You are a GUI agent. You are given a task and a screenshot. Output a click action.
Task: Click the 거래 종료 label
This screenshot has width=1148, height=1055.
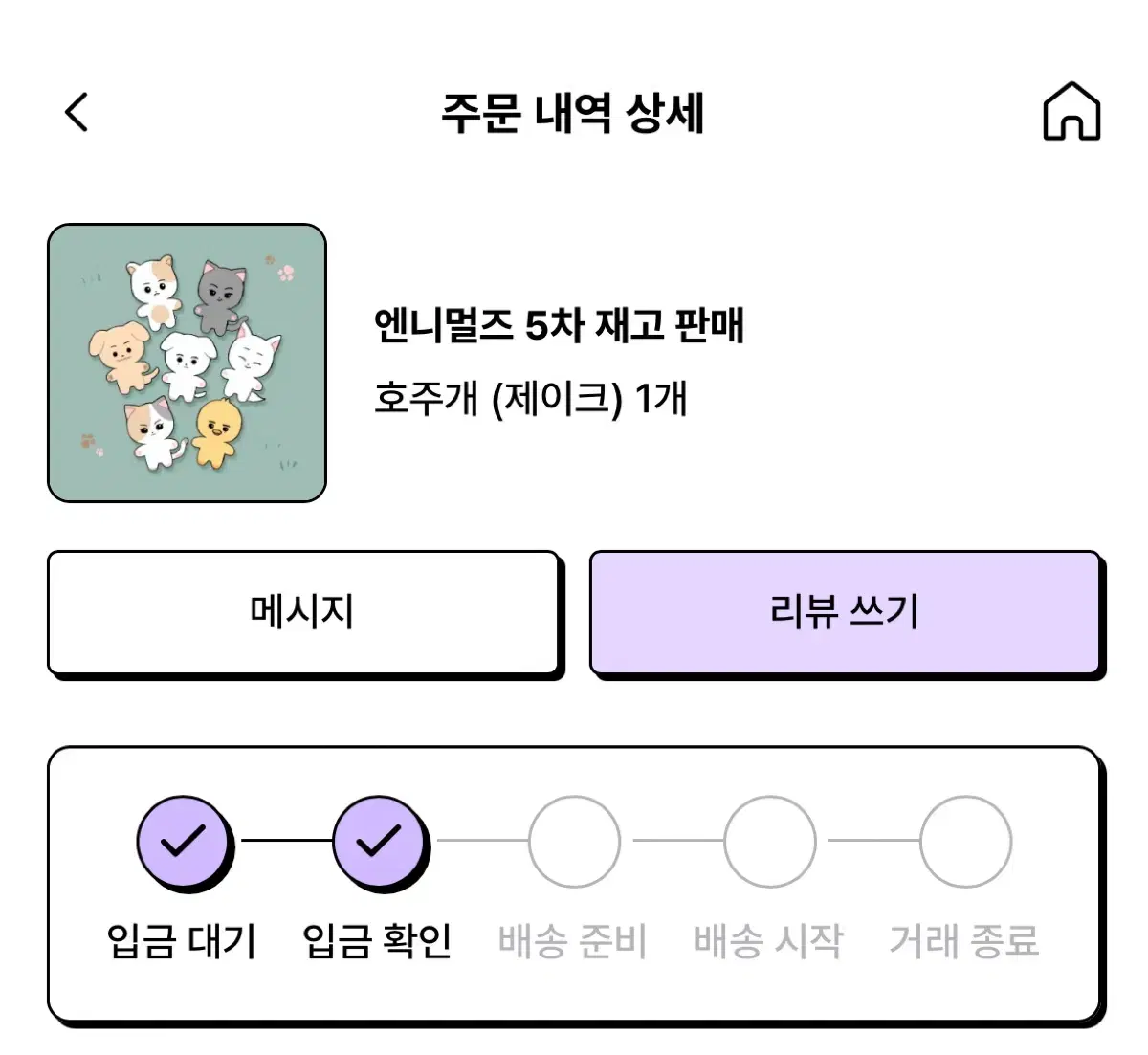point(964,941)
